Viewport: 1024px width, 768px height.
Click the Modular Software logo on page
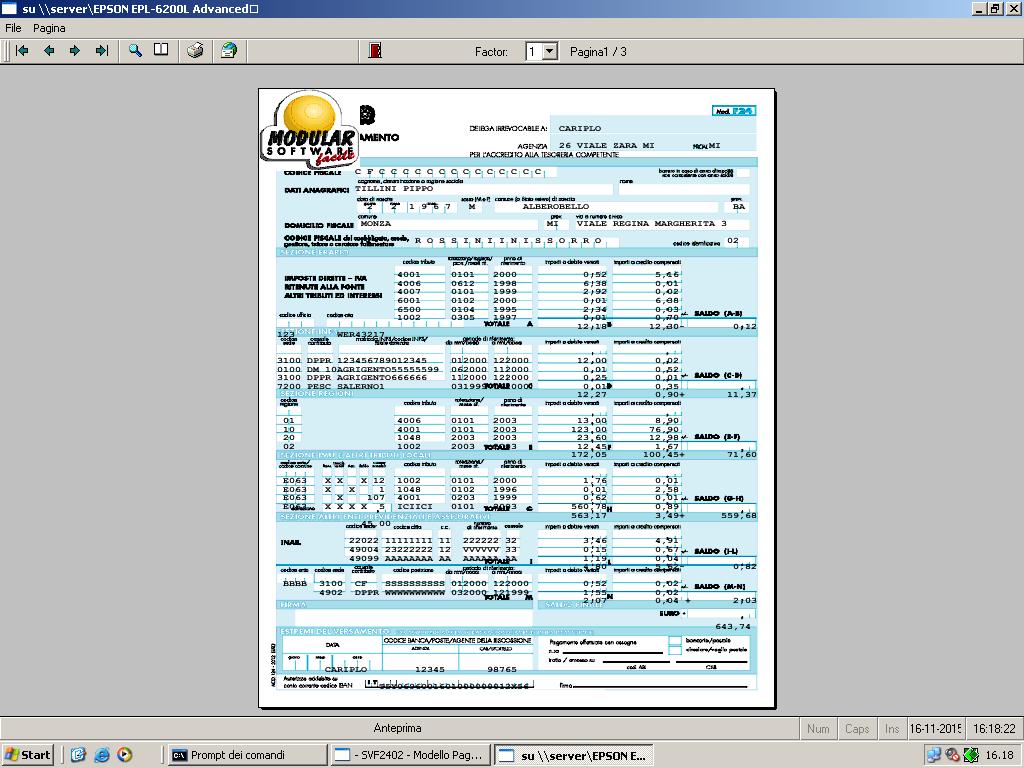pyautogui.click(x=310, y=129)
